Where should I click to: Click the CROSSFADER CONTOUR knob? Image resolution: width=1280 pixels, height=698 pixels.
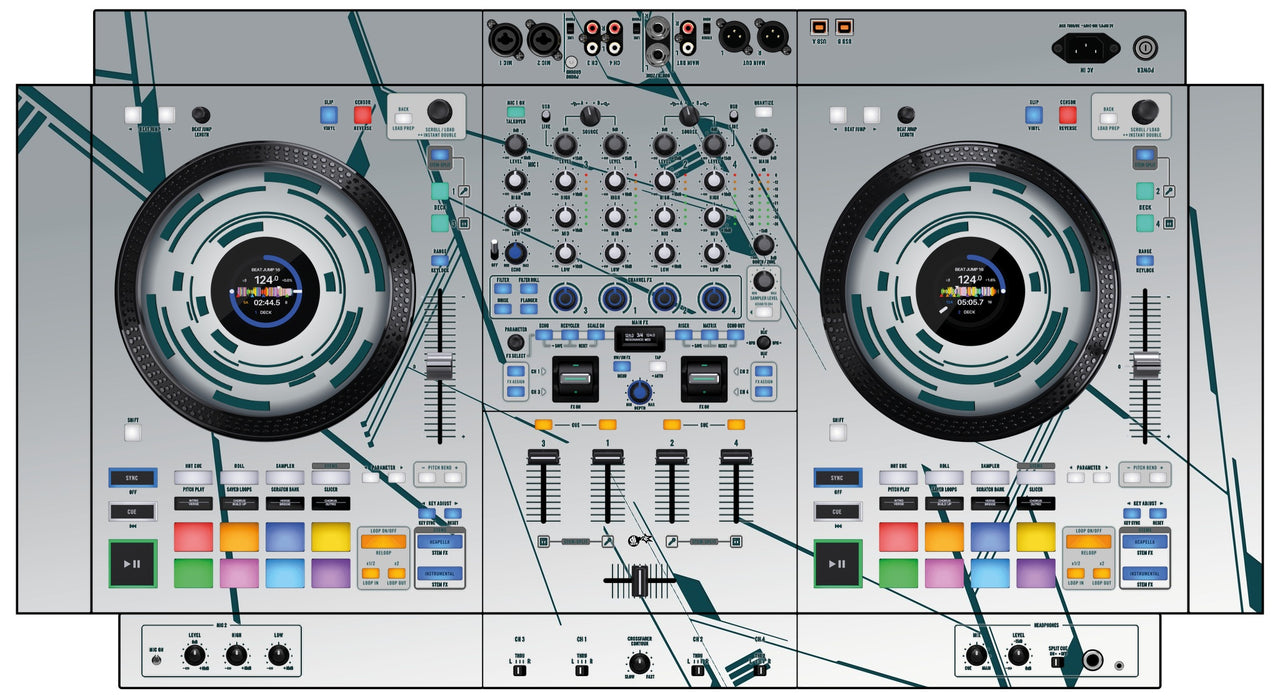(x=639, y=662)
